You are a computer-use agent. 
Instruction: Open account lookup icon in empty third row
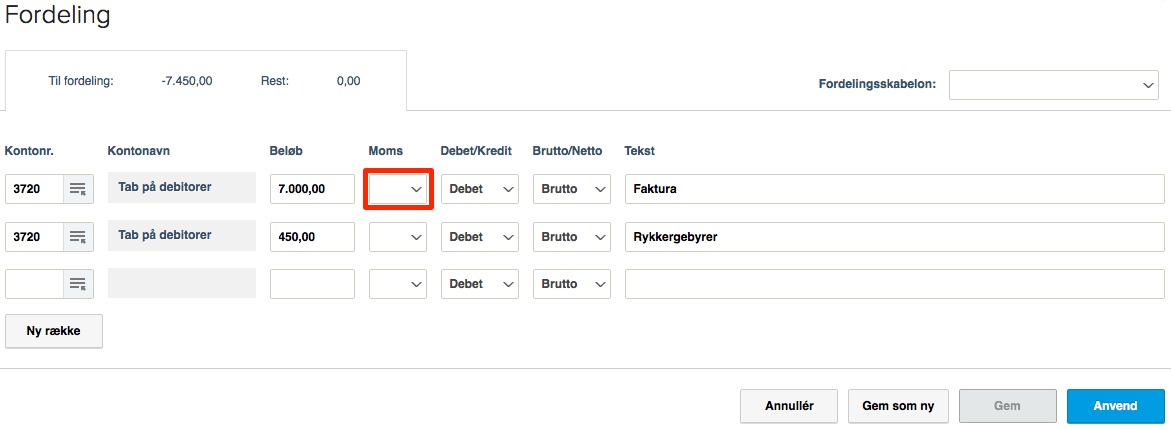point(78,284)
